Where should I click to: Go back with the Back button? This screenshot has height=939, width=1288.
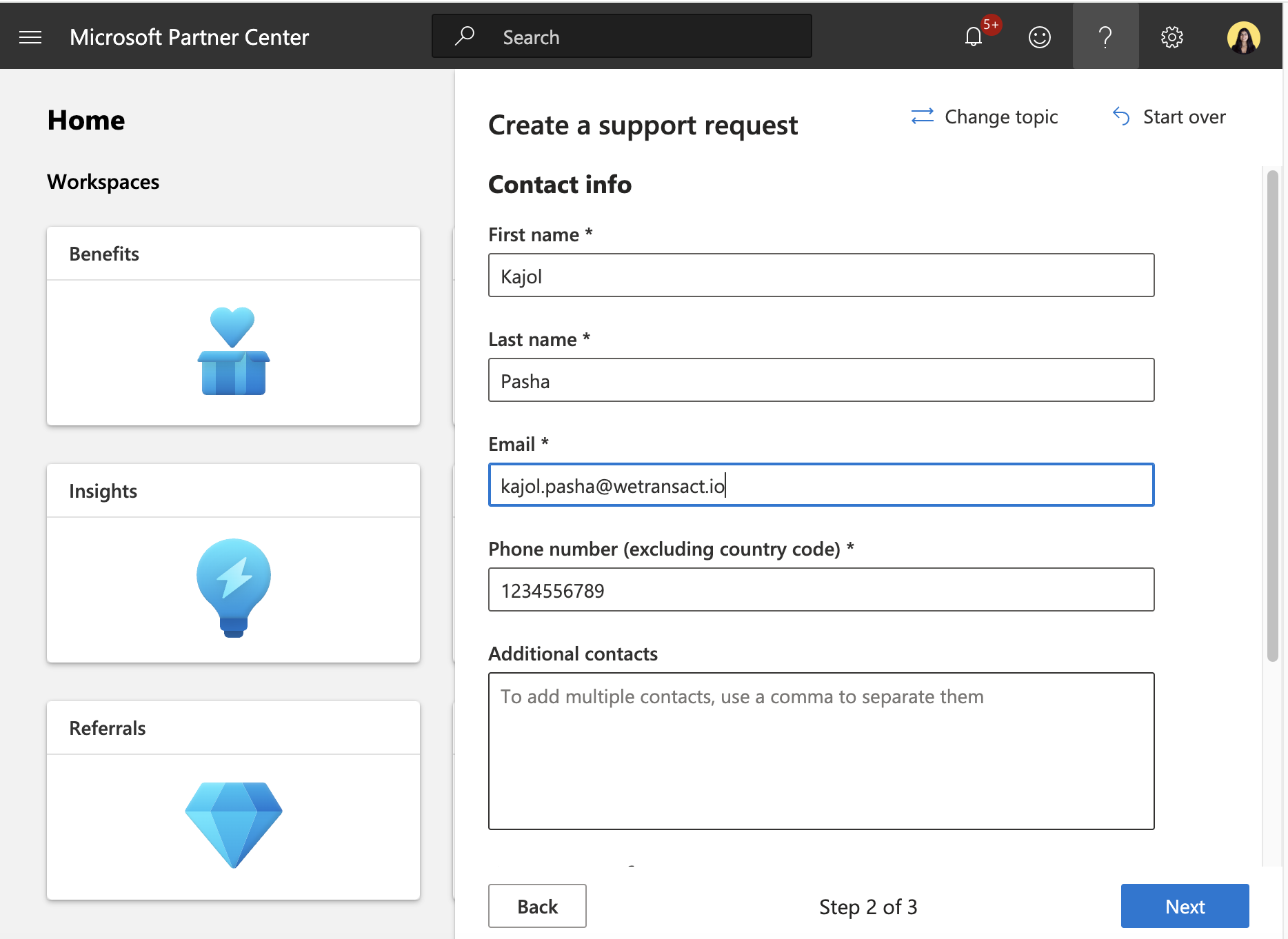pyautogui.click(x=537, y=906)
